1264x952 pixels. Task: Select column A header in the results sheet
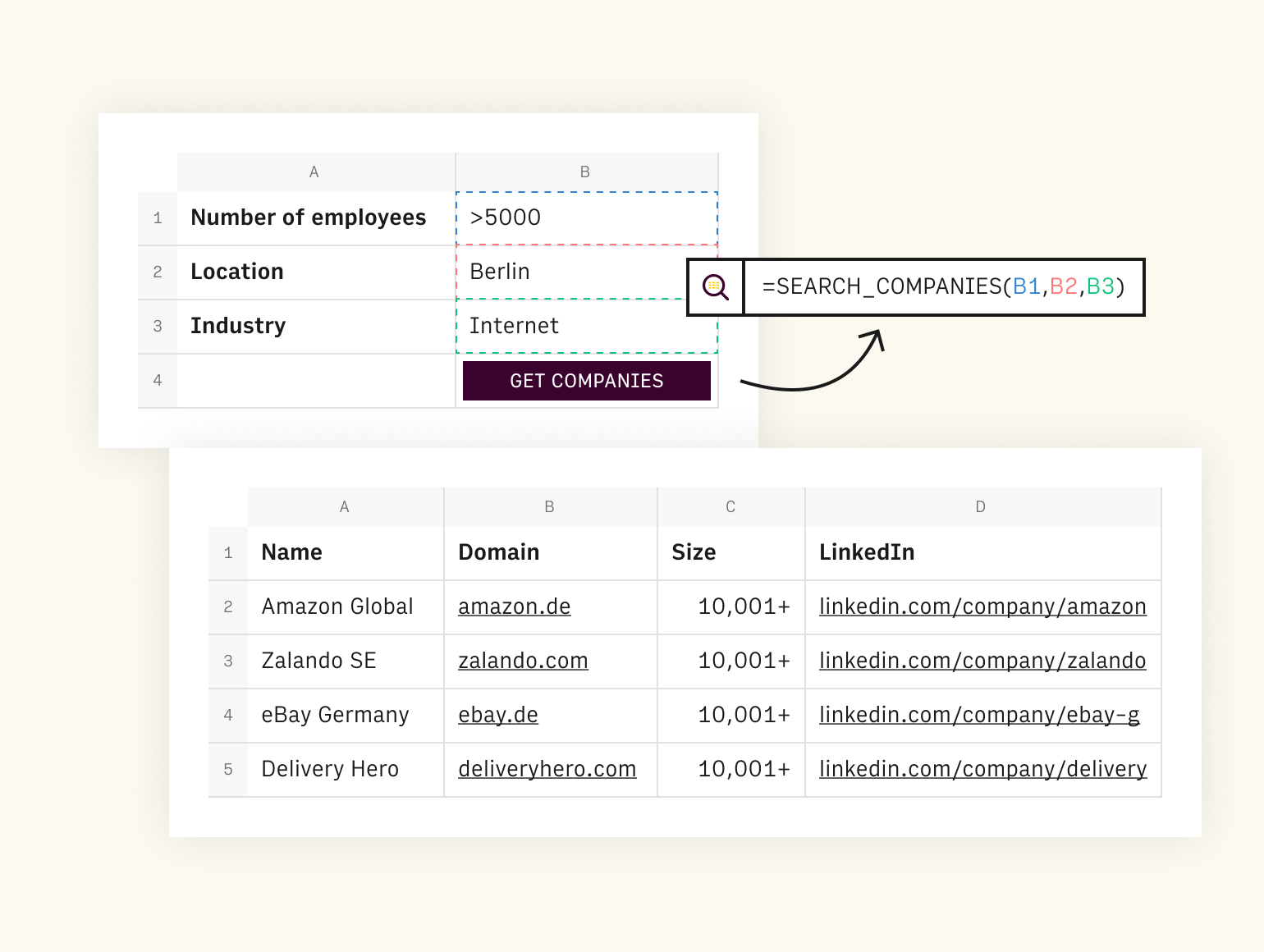346,507
